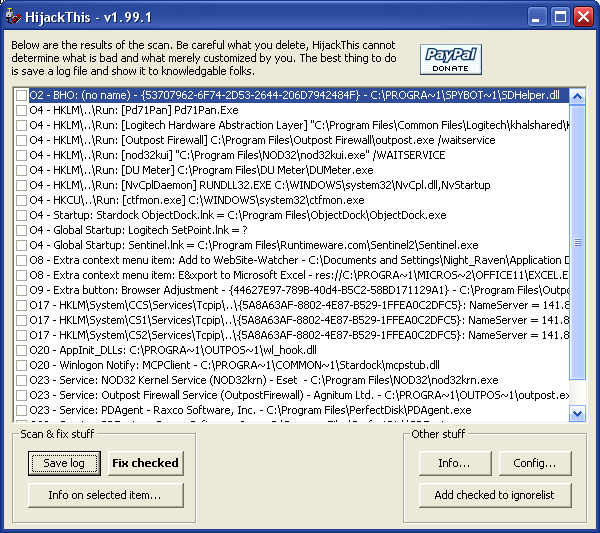
Task: Click the Save log button
Action: (64, 463)
